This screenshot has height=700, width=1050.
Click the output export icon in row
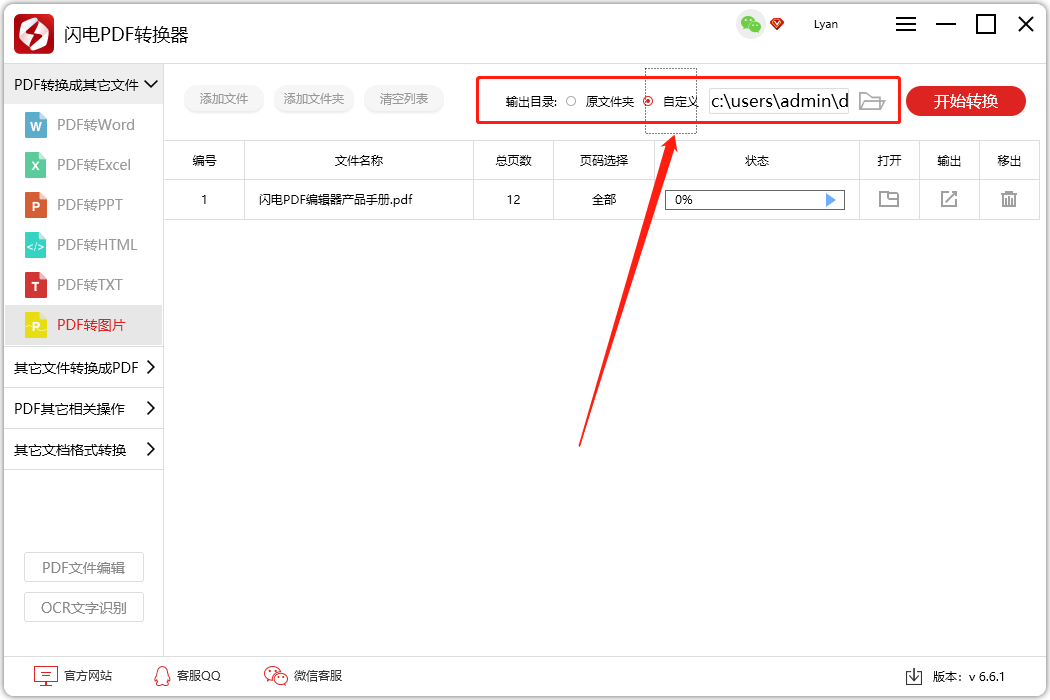pyautogui.click(x=949, y=199)
